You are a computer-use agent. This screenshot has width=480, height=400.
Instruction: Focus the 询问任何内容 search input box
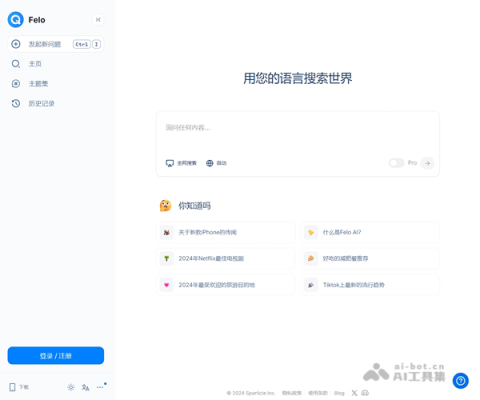[298, 133]
